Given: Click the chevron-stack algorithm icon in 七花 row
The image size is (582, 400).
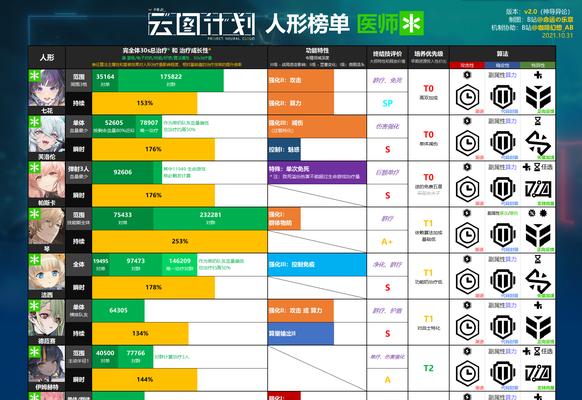Looking at the screenshot, I should coord(538,97).
